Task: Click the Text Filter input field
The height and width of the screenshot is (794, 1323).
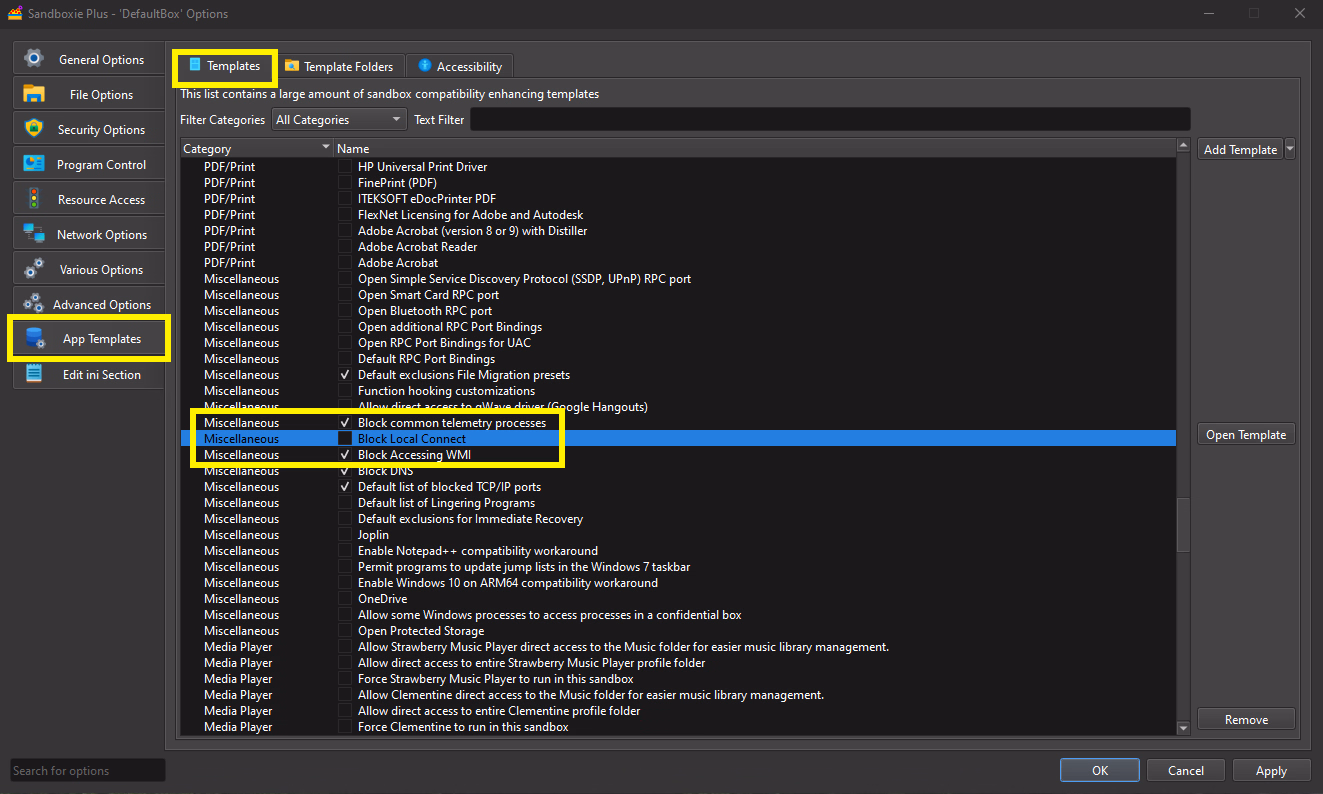Action: (x=829, y=120)
